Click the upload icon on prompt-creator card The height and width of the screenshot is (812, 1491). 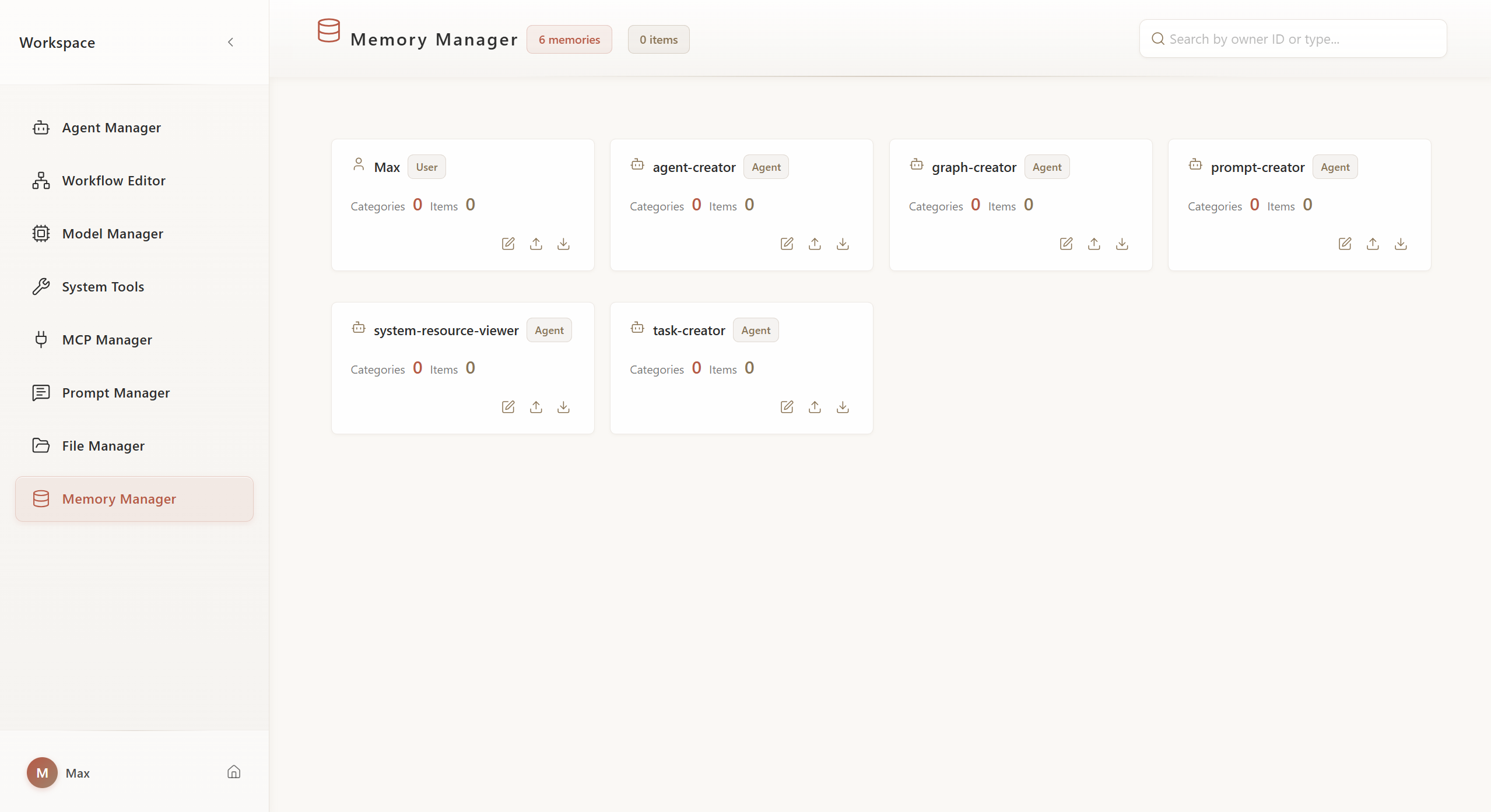point(1373,244)
